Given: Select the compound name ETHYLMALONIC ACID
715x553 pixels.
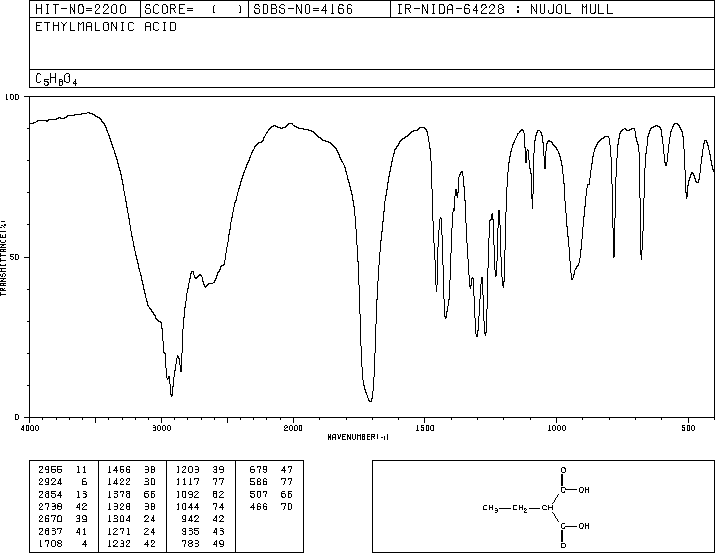Looking at the screenshot, I should (106, 27).
